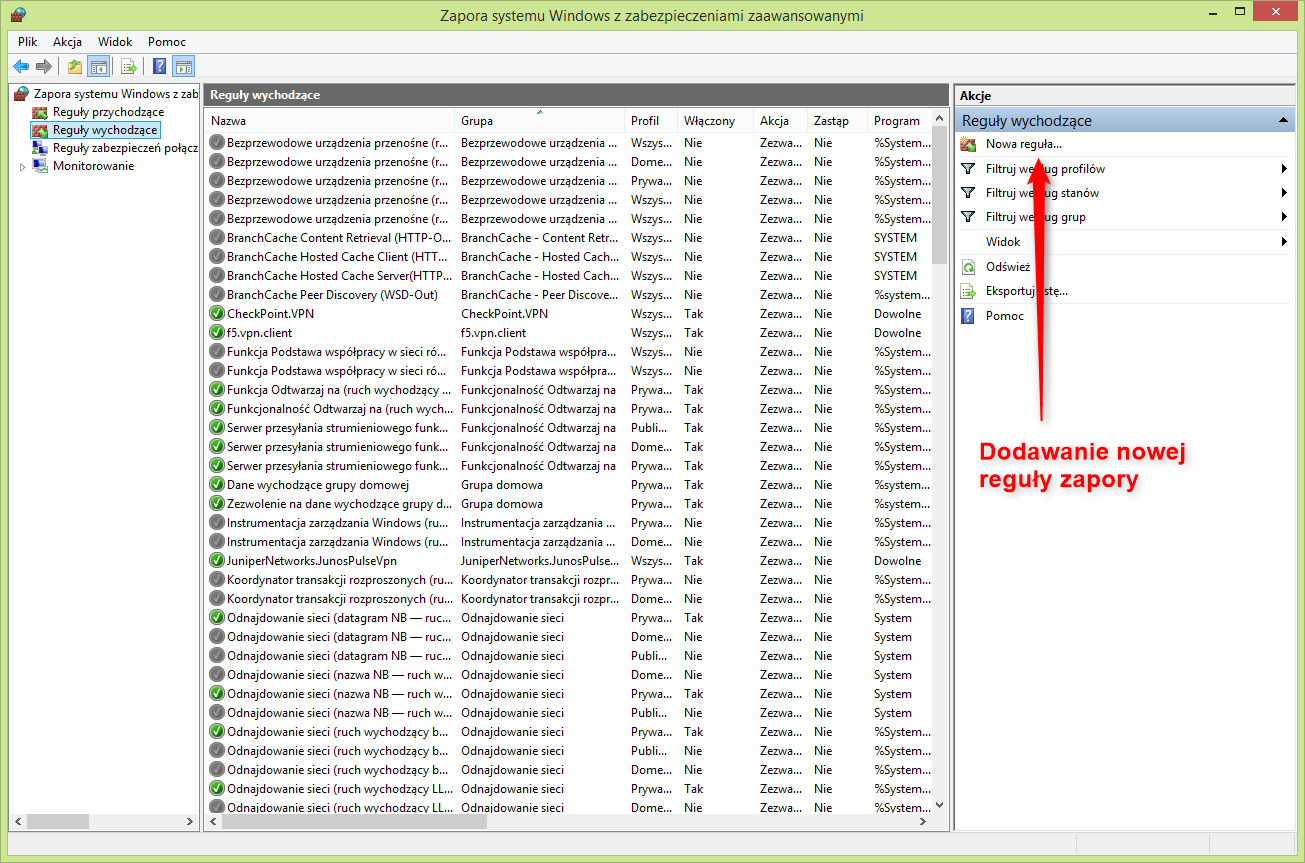Select Reguły zabezpieczeń połączeń in the tree
This screenshot has width=1305, height=863.
(x=125, y=148)
